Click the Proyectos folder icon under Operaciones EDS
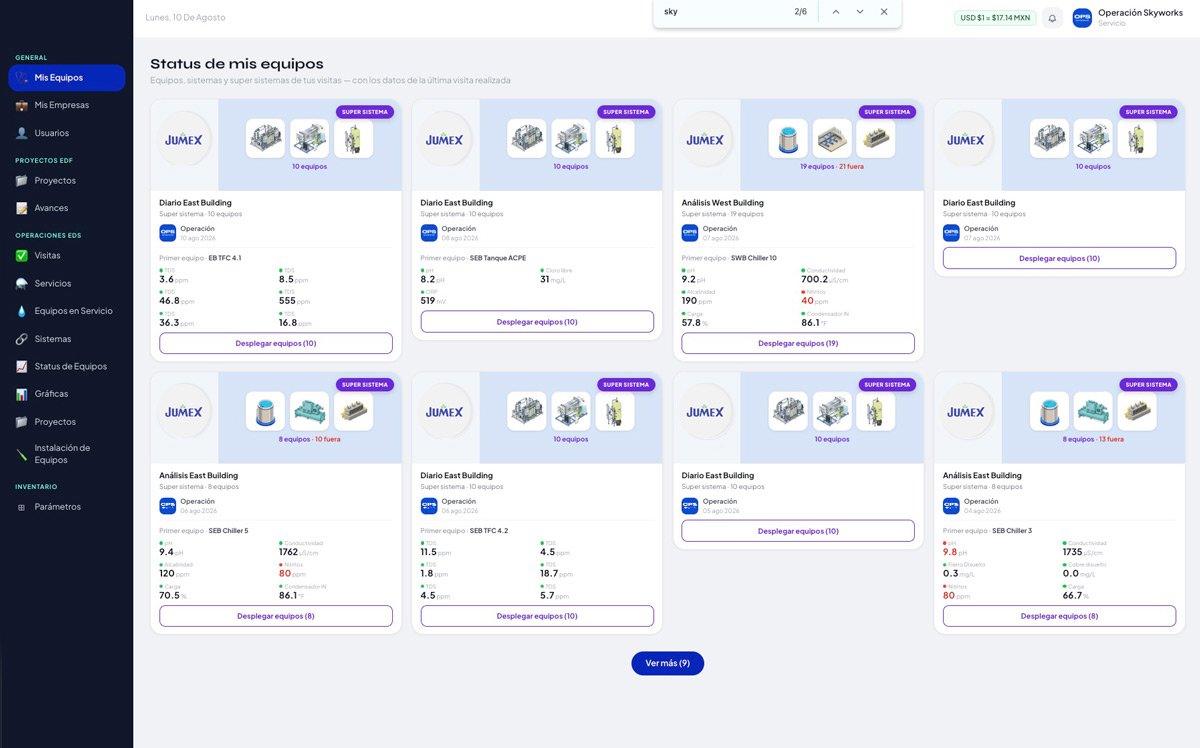 coord(22,422)
